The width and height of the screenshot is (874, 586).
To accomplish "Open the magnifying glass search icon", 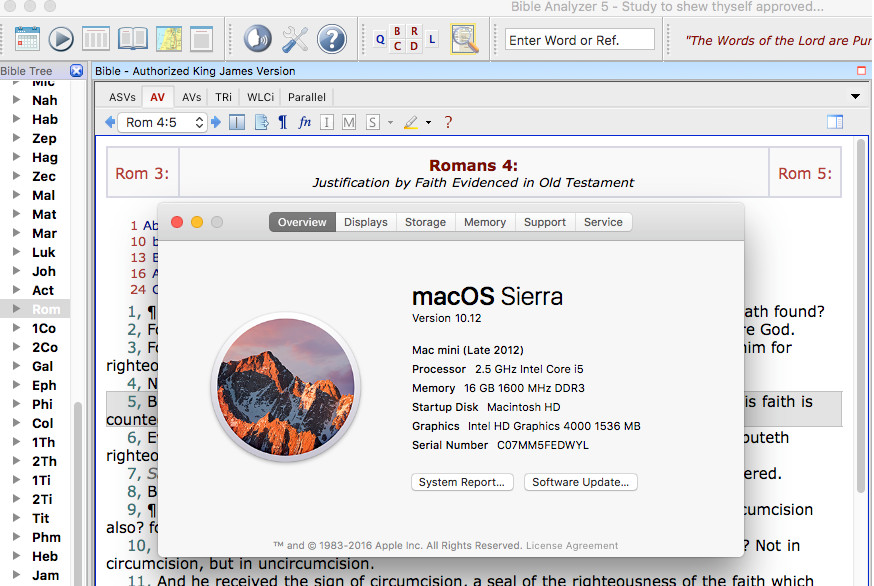I will (464, 39).
